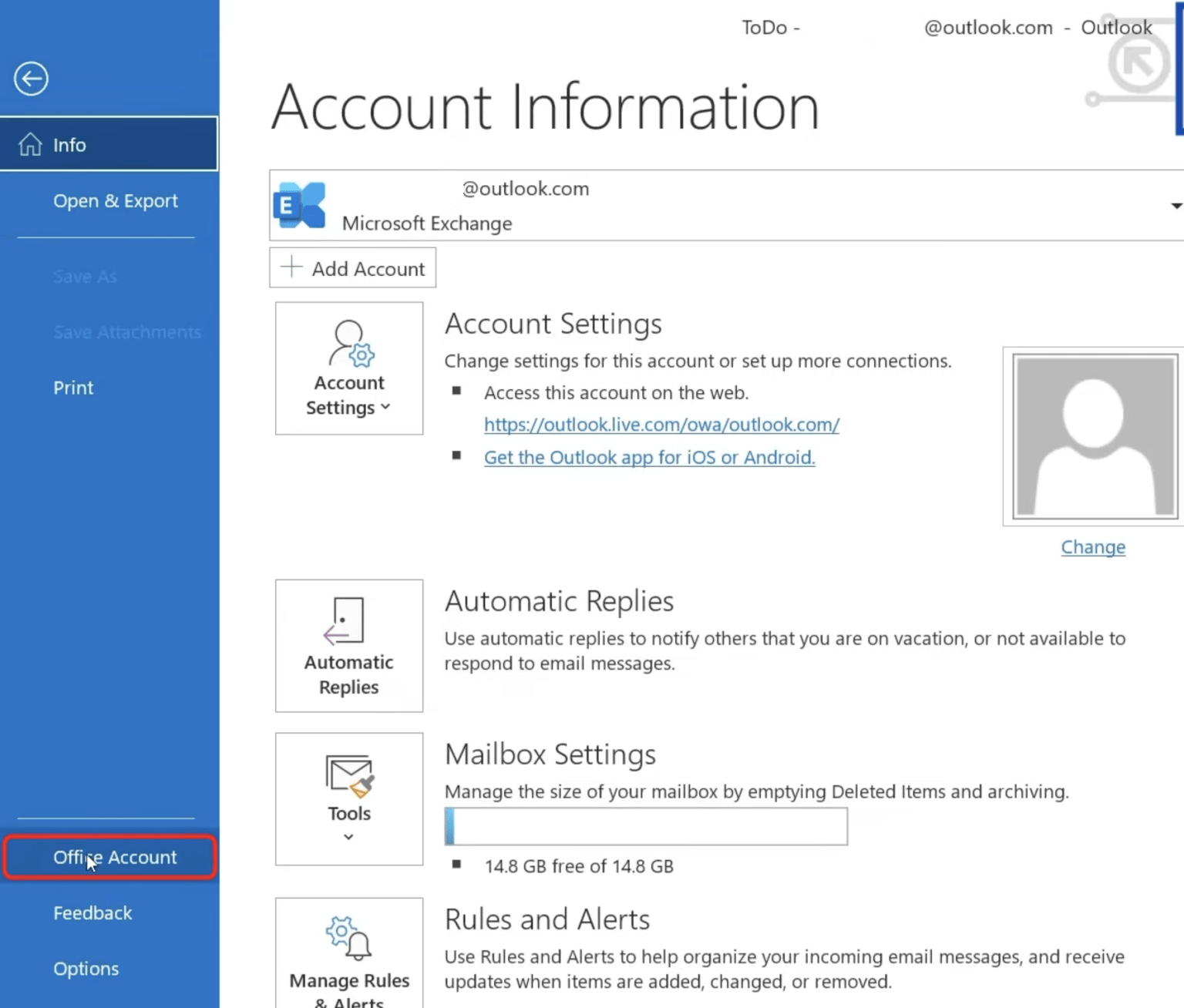Expand the Tools dropdown chevron
The image size is (1184, 1008).
point(348,835)
